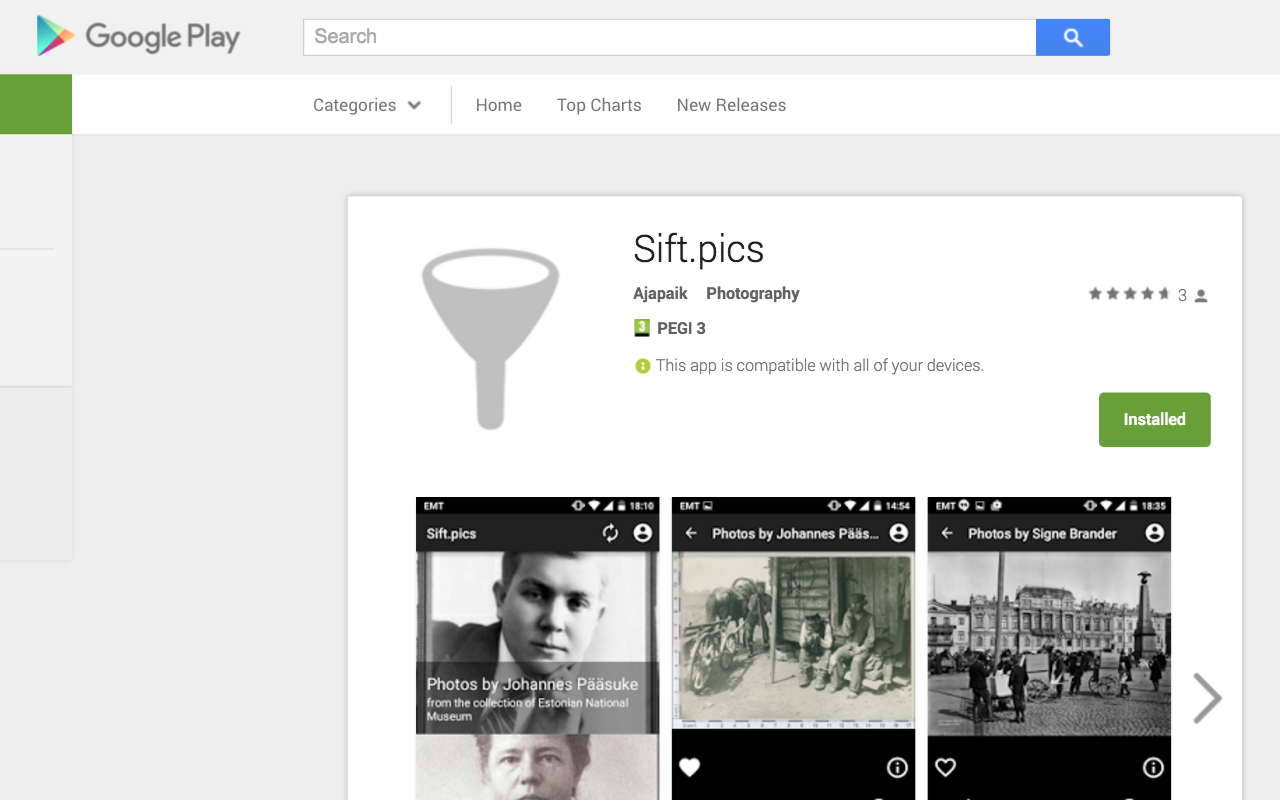Click account icon in Johannes Pääsuke screenshot
Screen dimensions: 1280x800
point(898,533)
